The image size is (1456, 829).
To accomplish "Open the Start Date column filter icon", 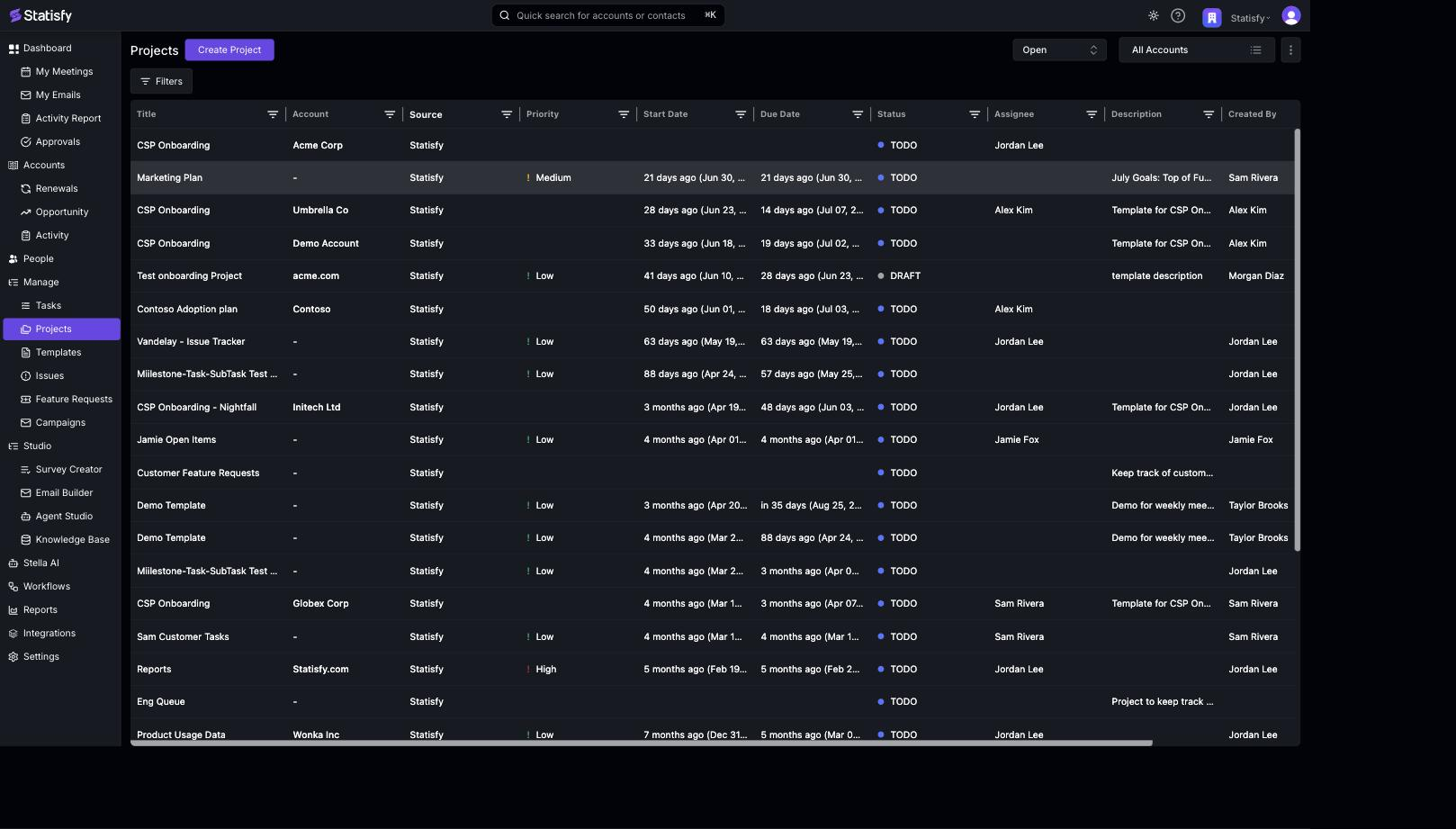I will (x=741, y=114).
